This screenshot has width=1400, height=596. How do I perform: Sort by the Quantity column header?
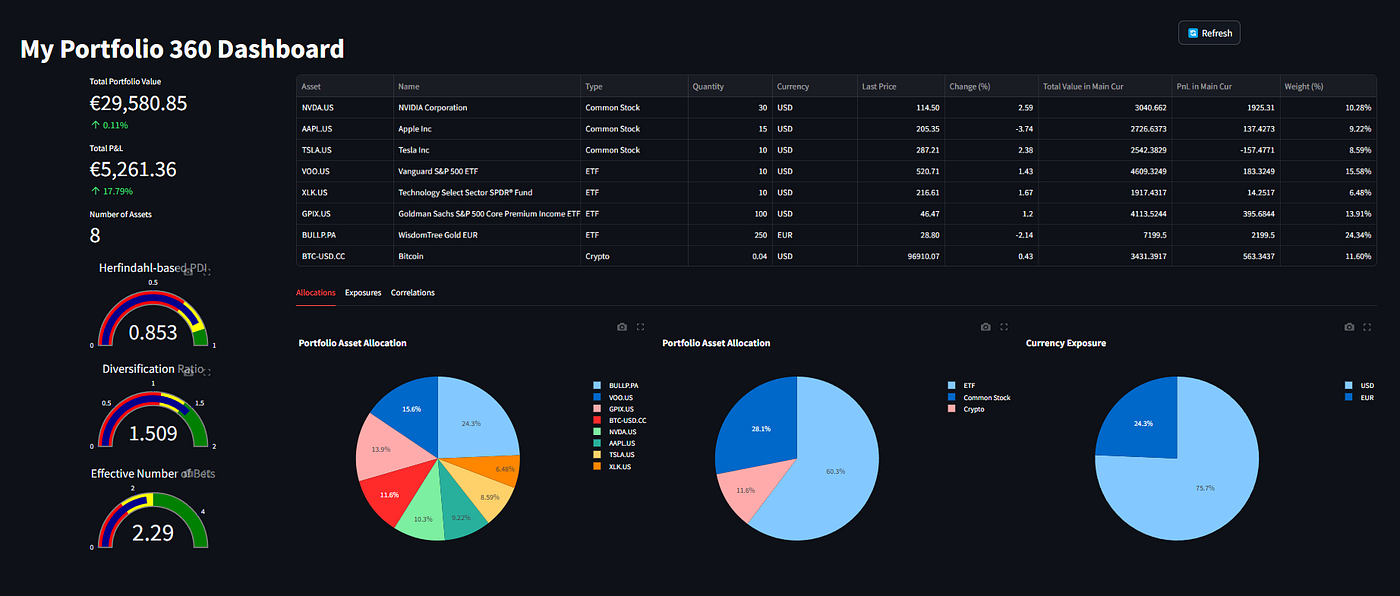[x=730, y=86]
